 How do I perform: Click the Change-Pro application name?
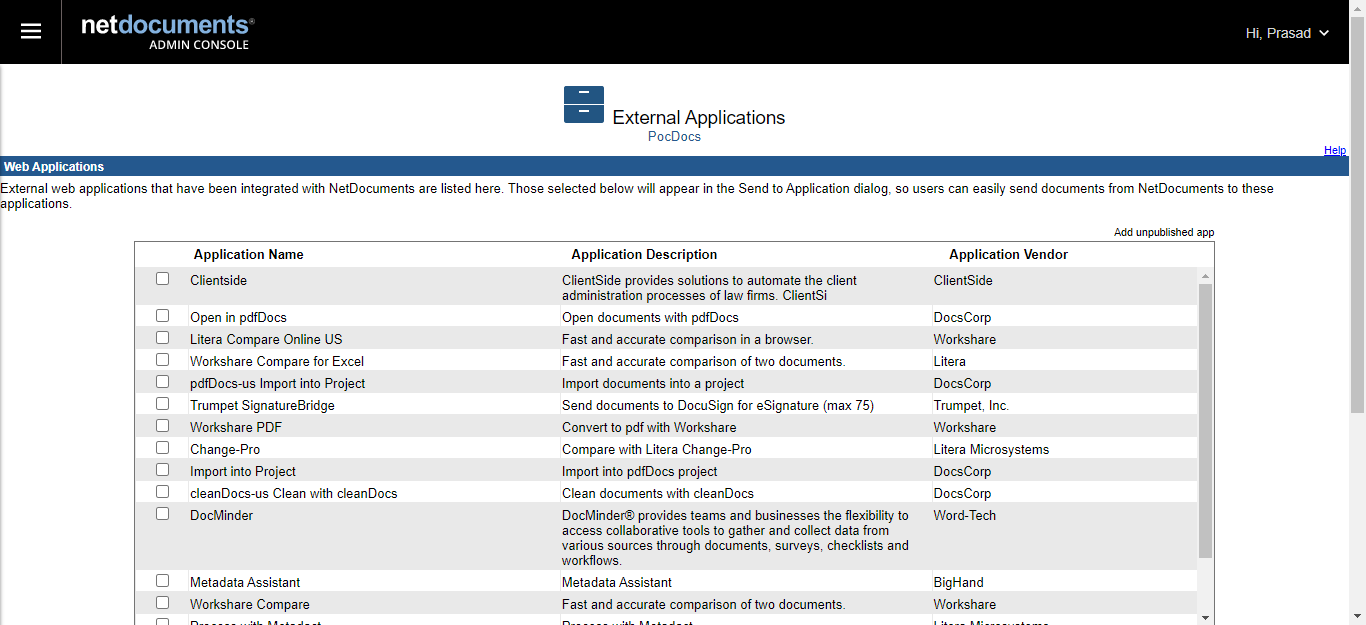click(x=225, y=450)
